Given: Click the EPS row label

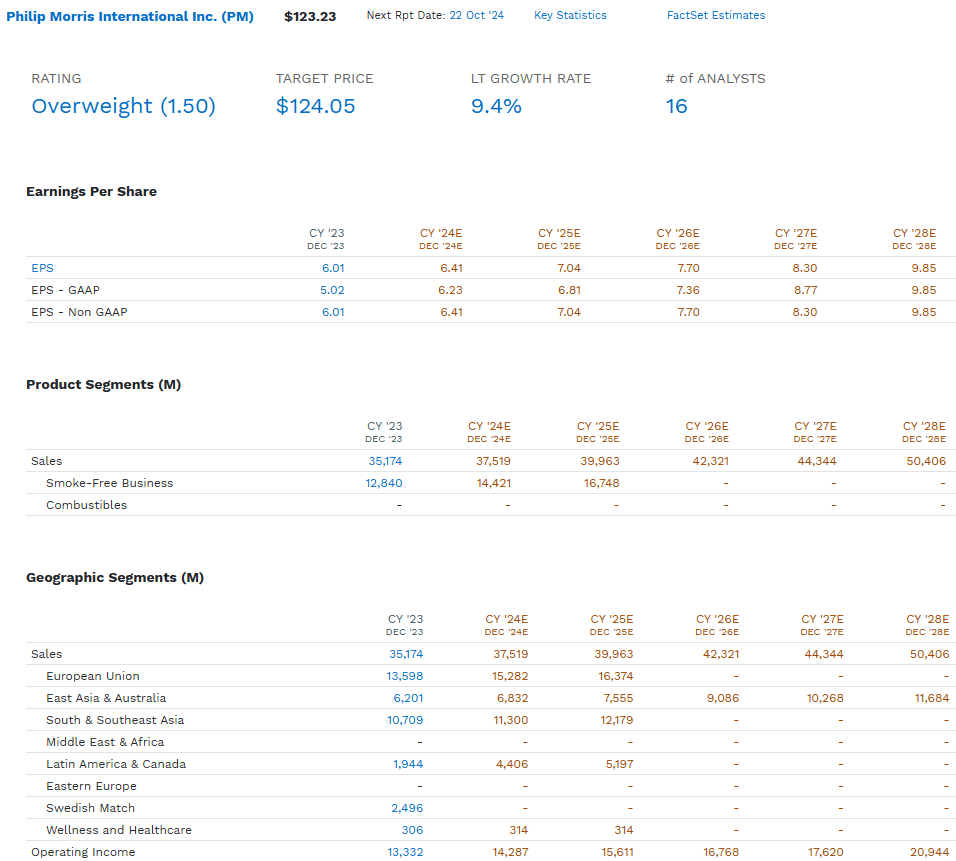Looking at the screenshot, I should [42, 268].
